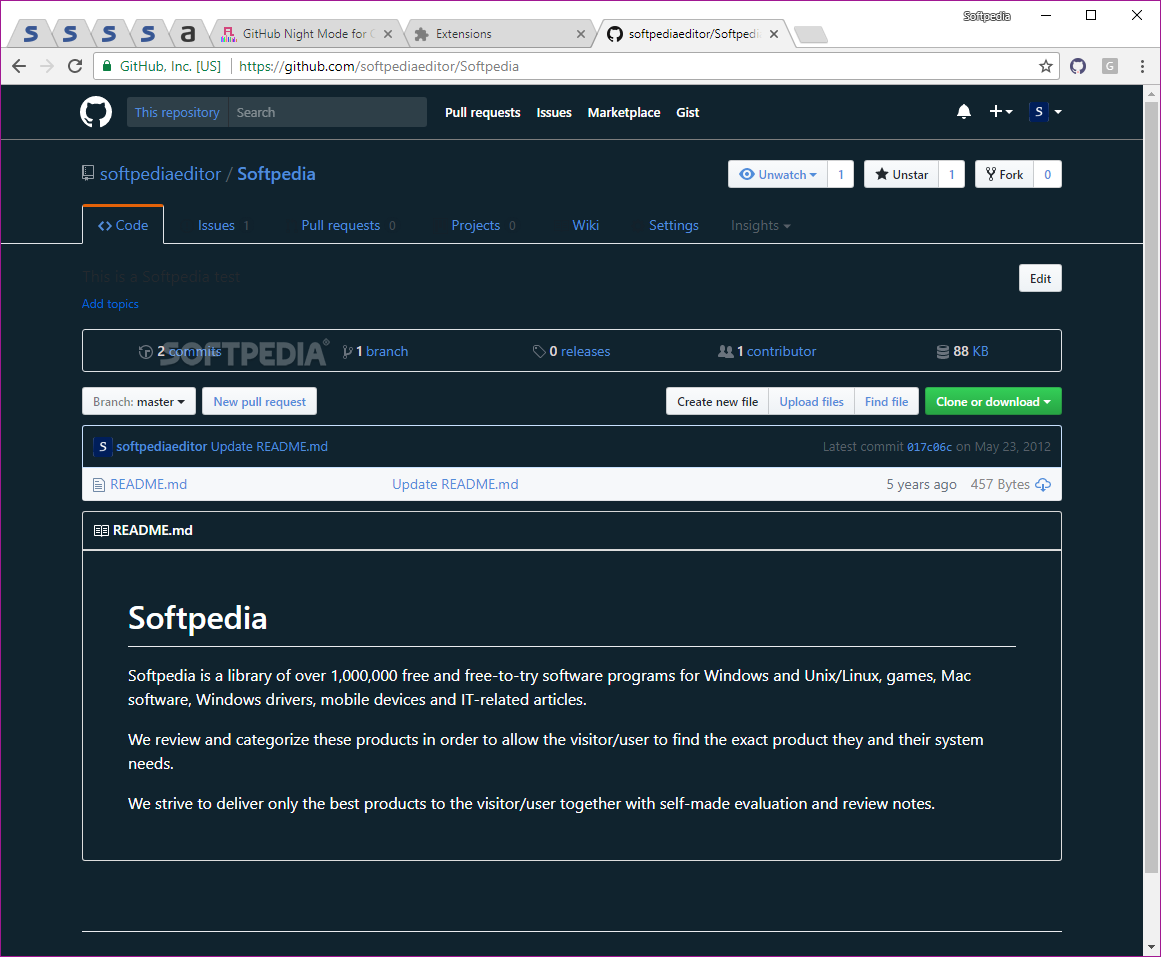The width and height of the screenshot is (1161, 957).
Task: Close the GitHub Night Mode tab
Action: (x=388, y=34)
